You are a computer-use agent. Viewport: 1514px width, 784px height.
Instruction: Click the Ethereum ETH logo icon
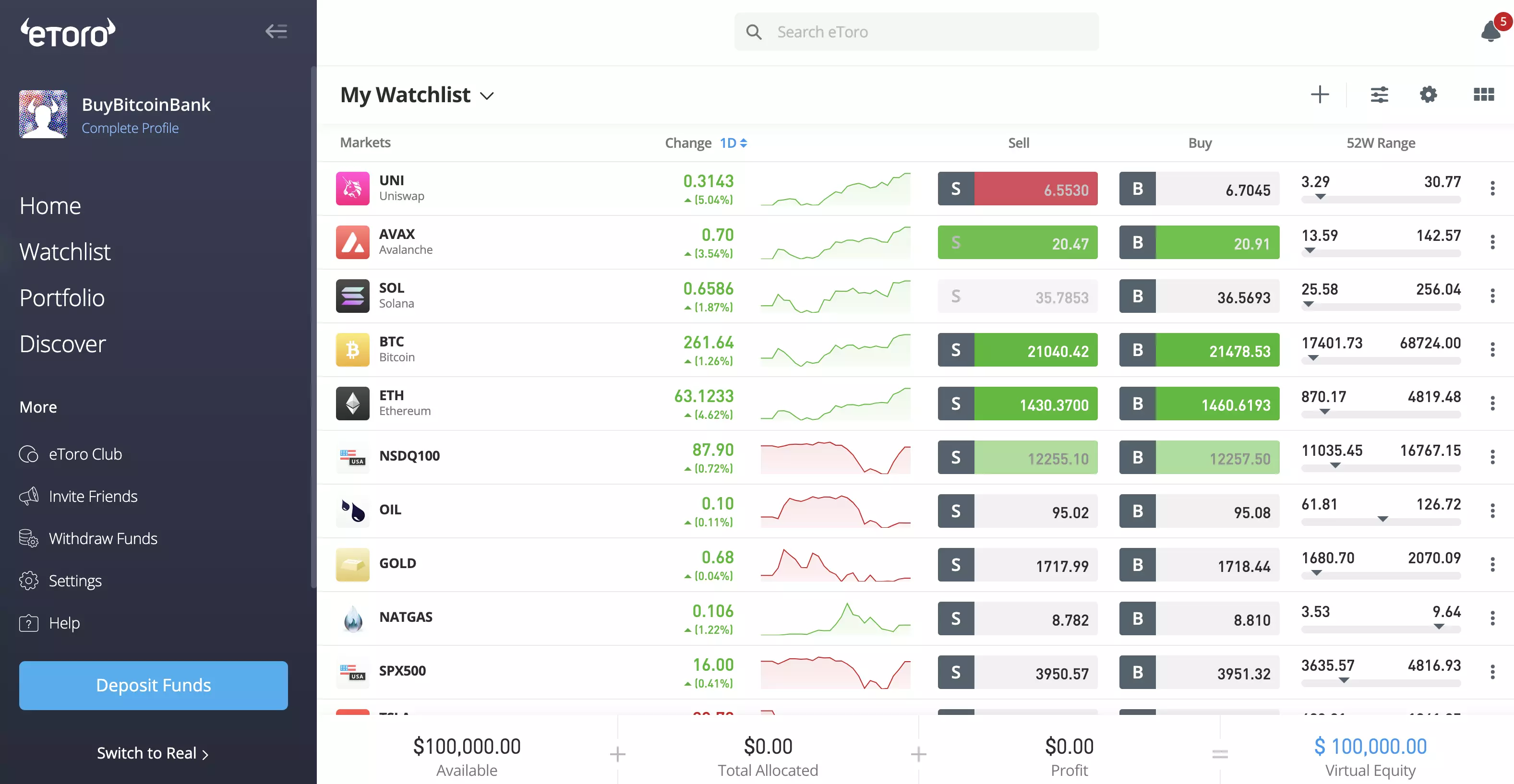(x=353, y=404)
